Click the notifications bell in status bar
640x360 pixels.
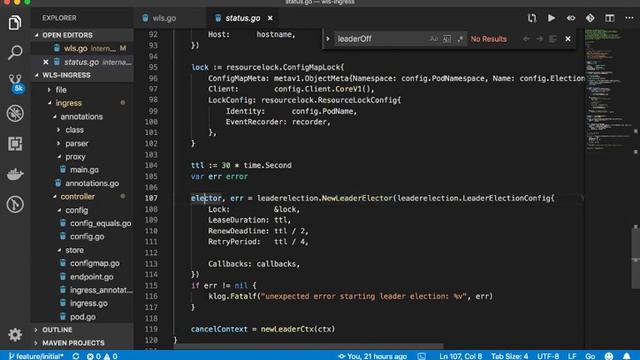tap(627, 356)
